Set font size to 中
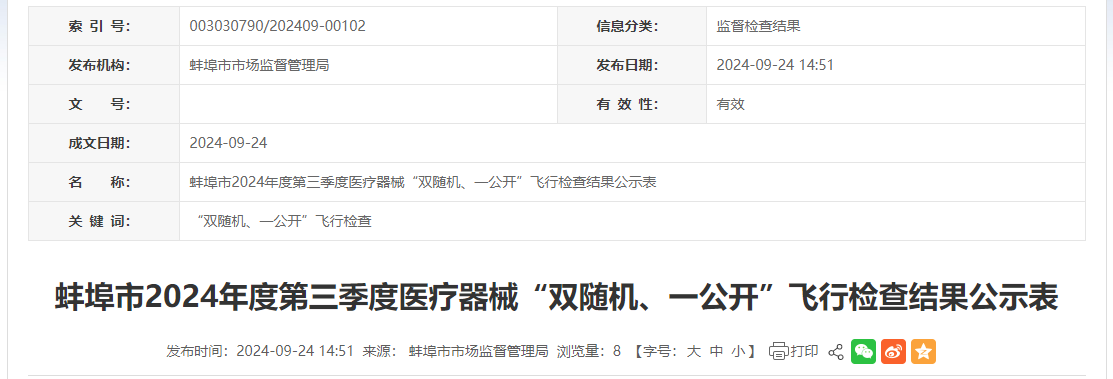This screenshot has width=1113, height=379. [x=716, y=351]
